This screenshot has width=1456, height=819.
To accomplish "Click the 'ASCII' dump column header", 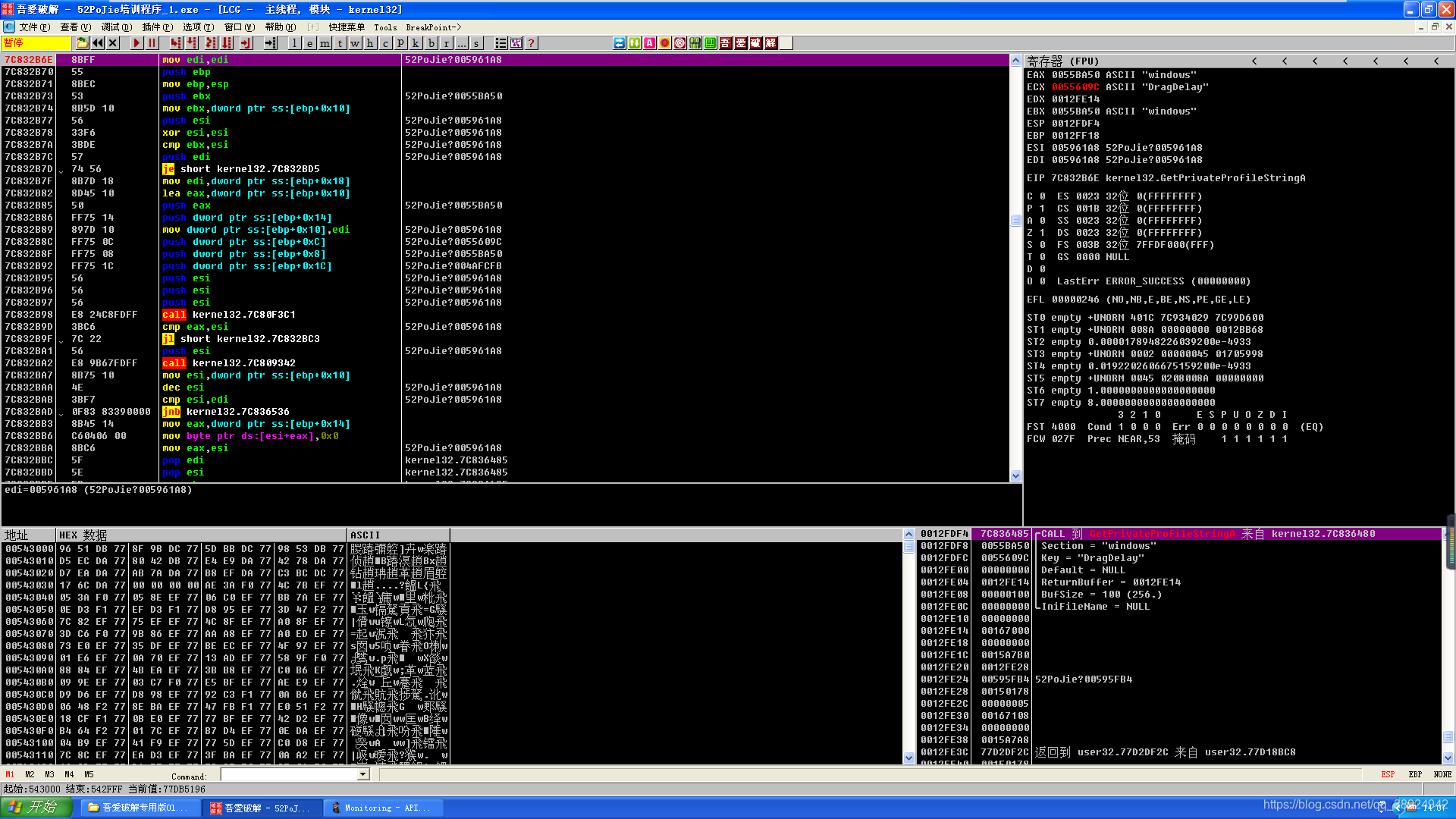I will pos(397,535).
